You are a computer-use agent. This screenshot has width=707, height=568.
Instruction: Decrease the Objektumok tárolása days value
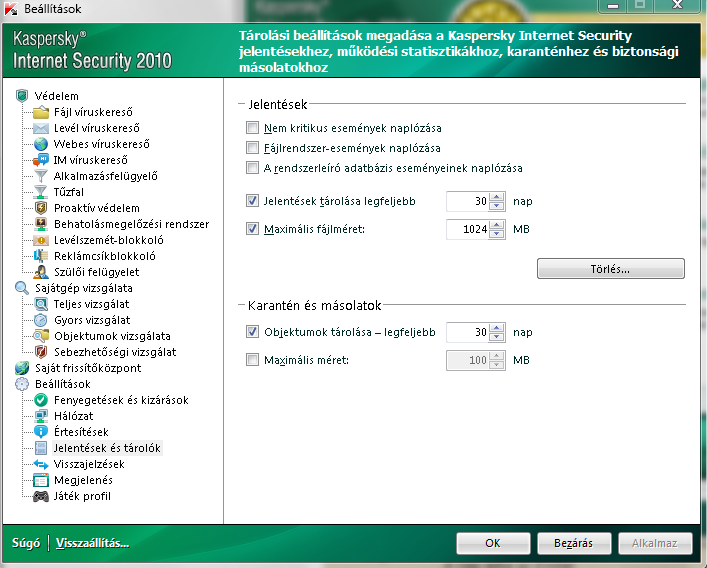pos(496,337)
